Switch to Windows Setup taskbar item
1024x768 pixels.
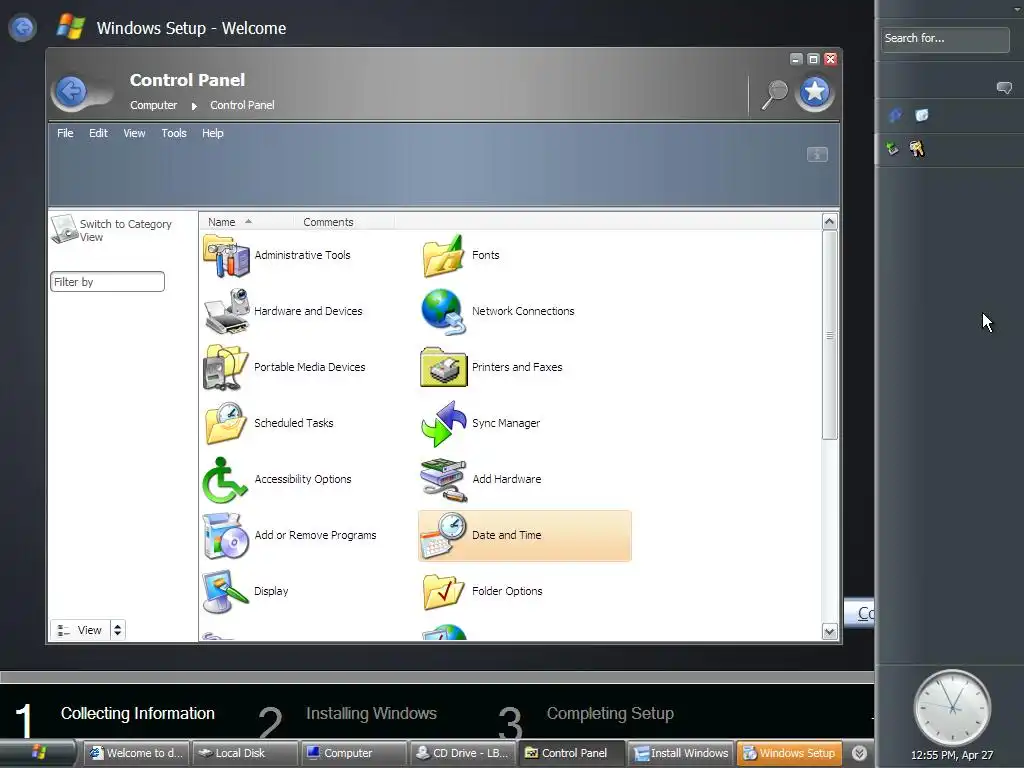coord(789,753)
